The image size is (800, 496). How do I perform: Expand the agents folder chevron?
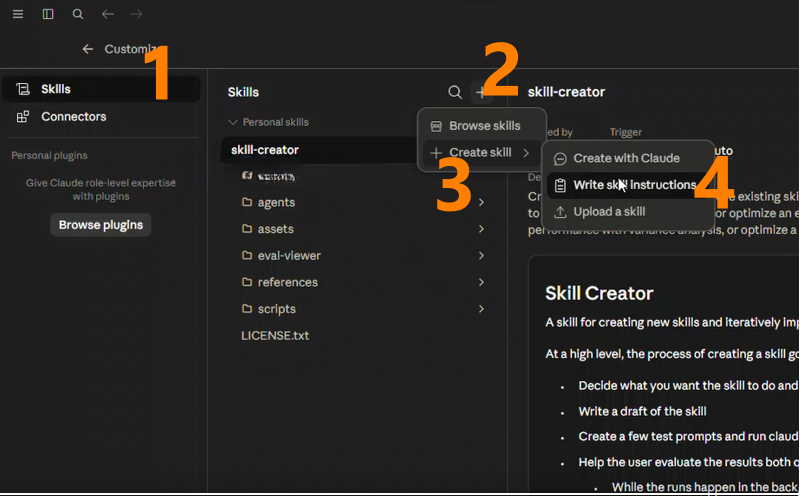click(x=481, y=203)
